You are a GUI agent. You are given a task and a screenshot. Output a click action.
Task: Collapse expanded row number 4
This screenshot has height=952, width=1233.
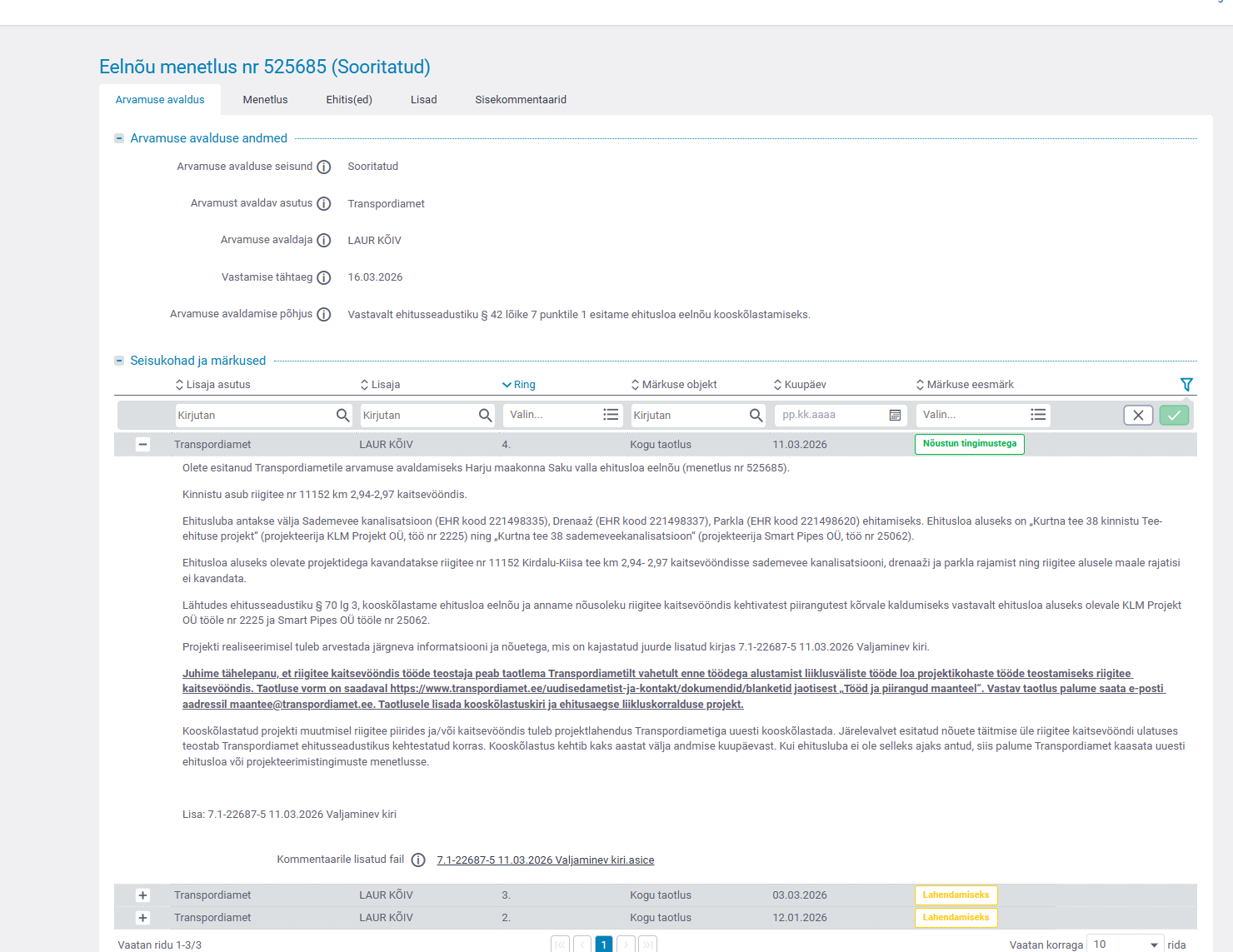[x=142, y=445]
